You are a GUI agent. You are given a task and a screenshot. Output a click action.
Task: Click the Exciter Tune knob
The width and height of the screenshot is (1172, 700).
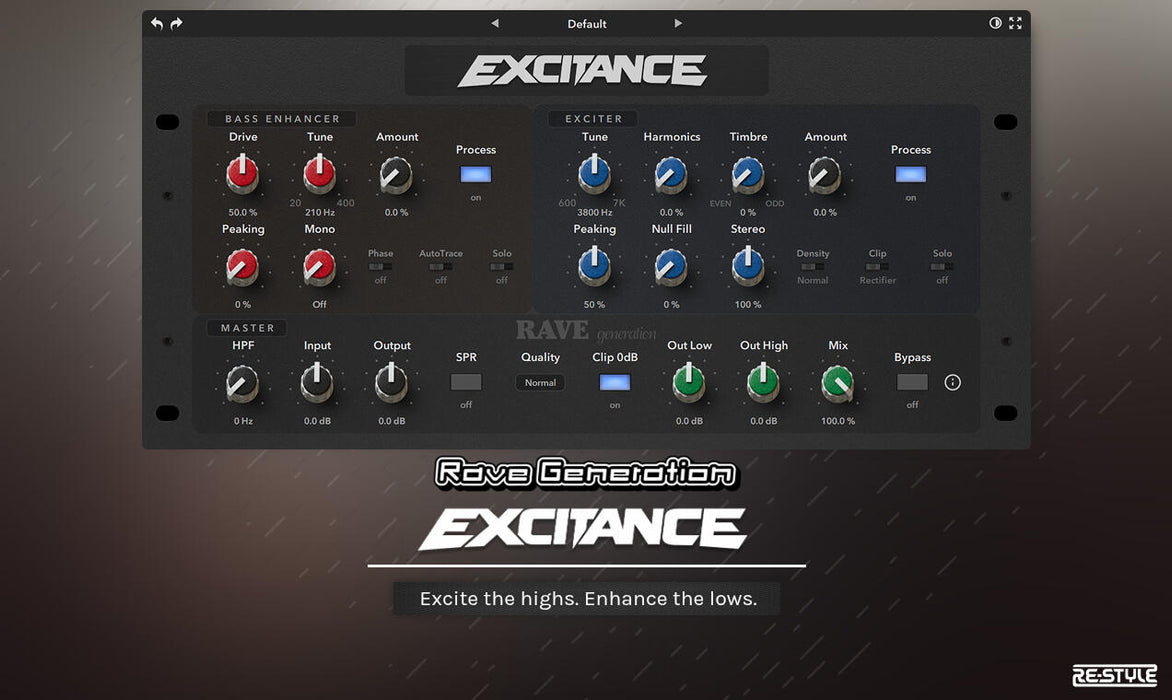click(x=594, y=173)
